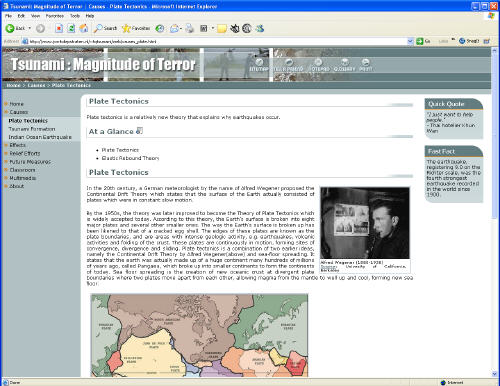This screenshot has width=500, height=386.
Task: Open Indian Ocean Earthquake sidebar link
Action: coord(40,137)
